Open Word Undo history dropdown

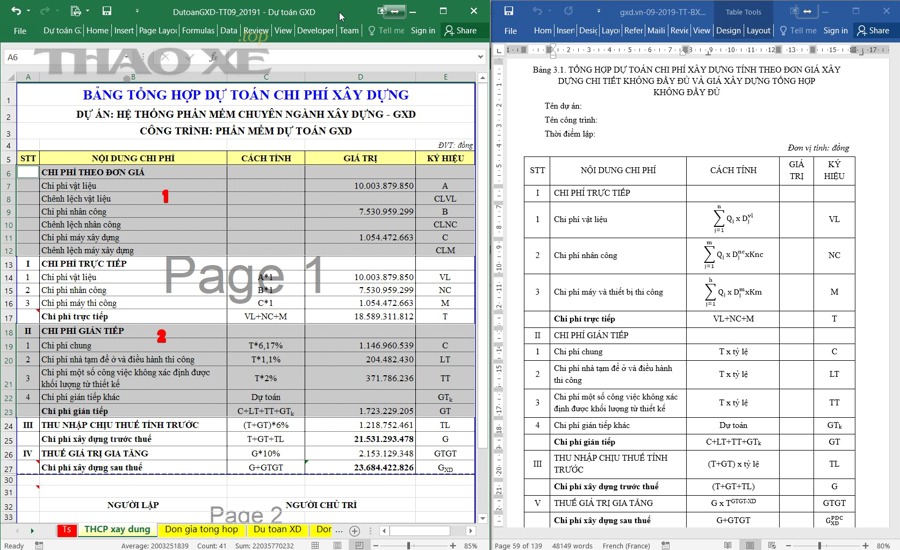pyautogui.click(x=548, y=11)
